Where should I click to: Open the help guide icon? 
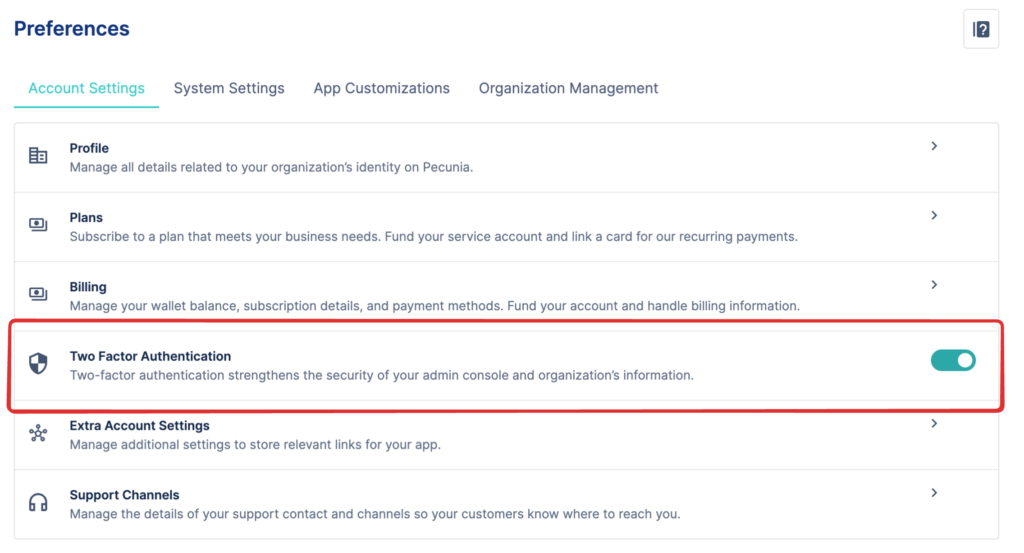click(x=980, y=29)
